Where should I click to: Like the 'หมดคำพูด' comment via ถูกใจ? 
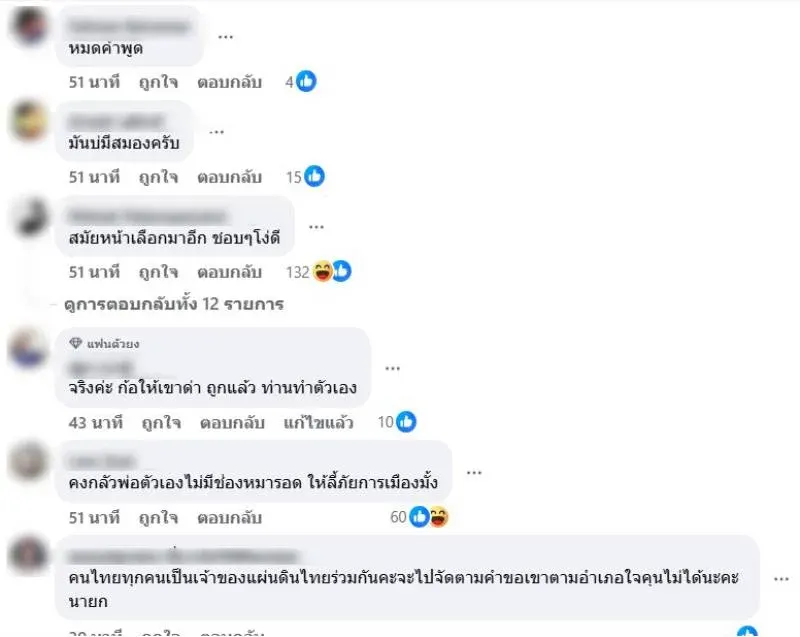pos(159,82)
